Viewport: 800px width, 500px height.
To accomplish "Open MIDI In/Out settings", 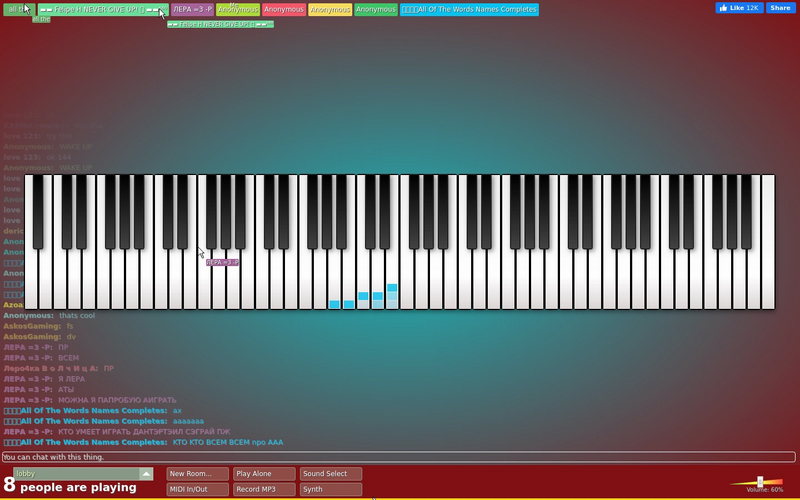I will click(197, 489).
